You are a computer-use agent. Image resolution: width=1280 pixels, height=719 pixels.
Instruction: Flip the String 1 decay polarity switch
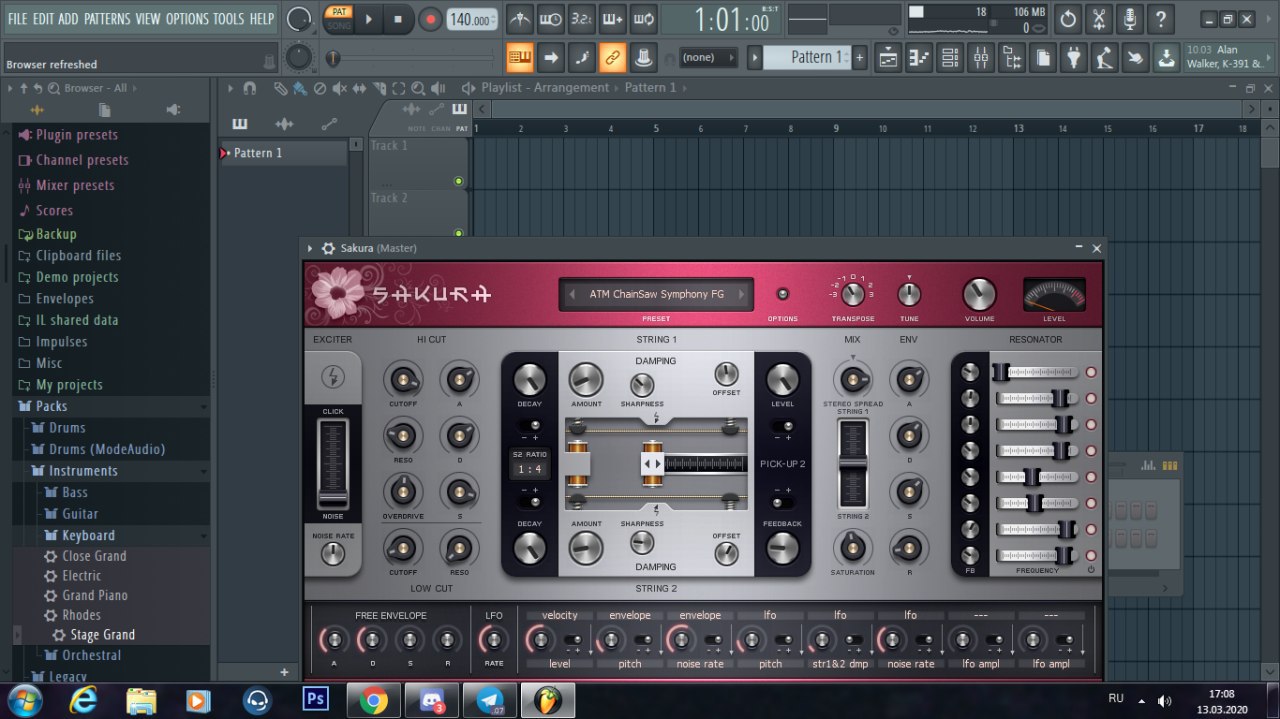529,426
